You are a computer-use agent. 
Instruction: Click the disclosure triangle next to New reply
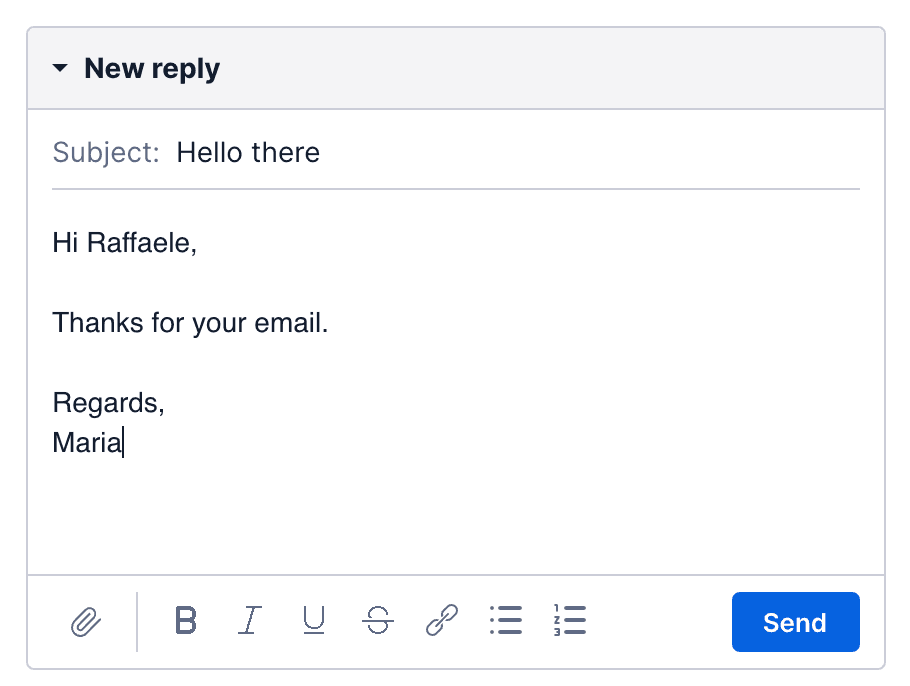coord(60,68)
